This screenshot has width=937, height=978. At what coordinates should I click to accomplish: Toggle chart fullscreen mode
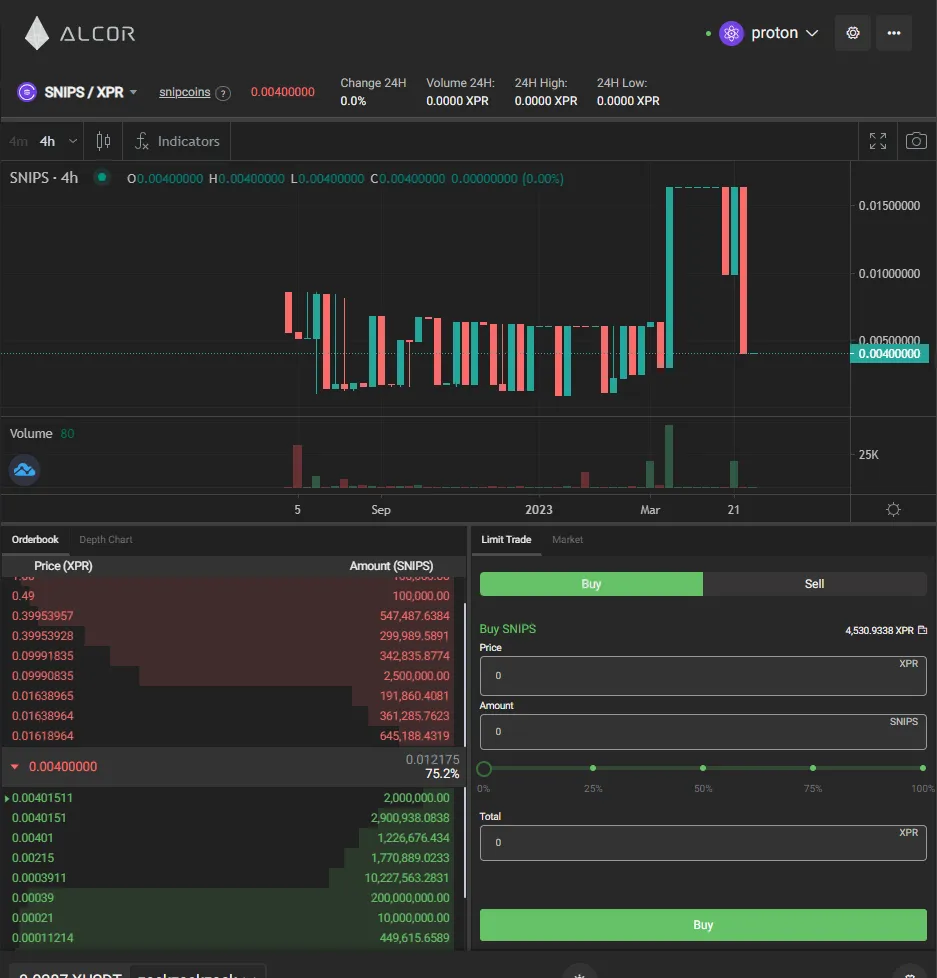(878, 141)
